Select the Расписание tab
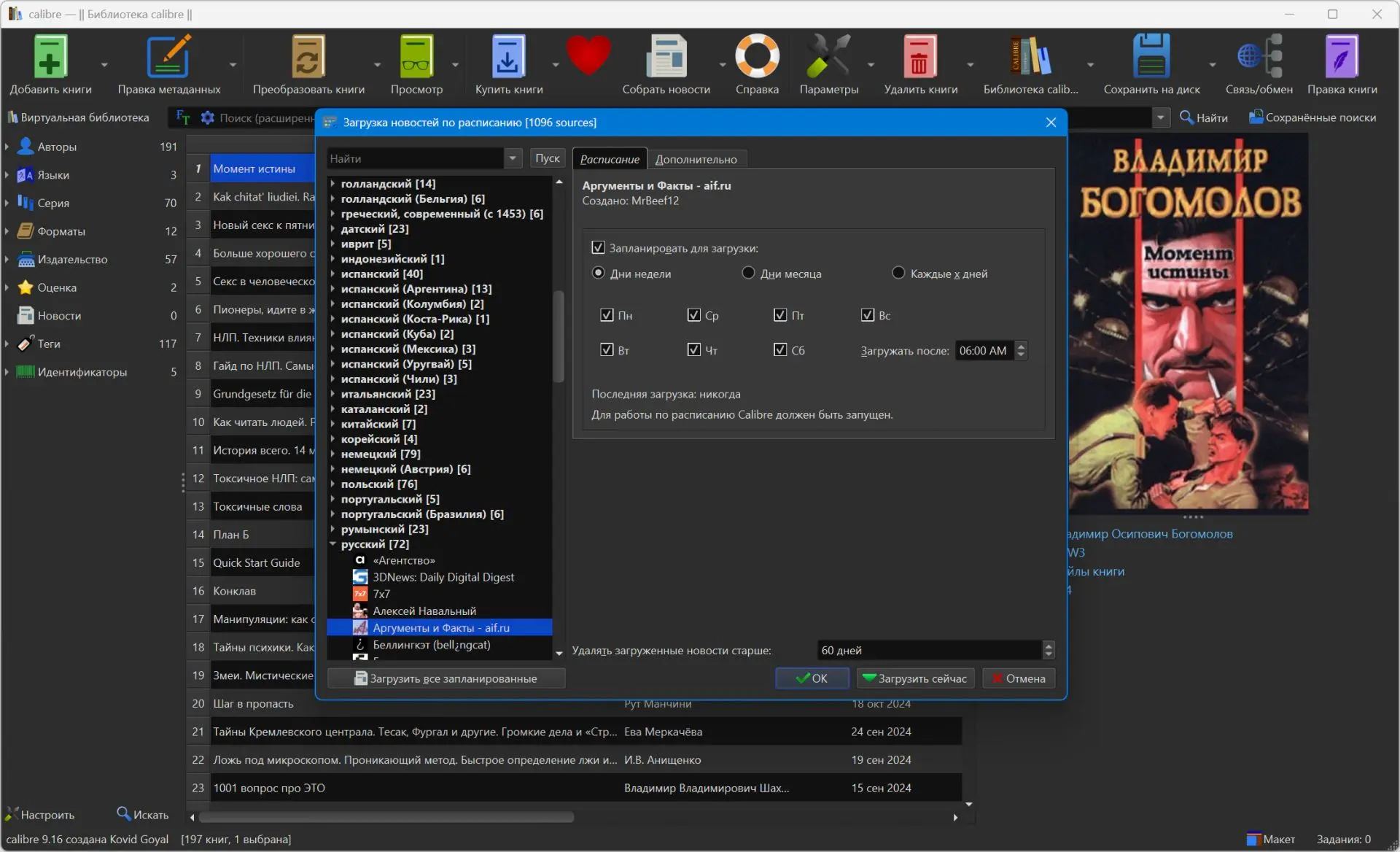Screen dimensions: 1400x852 coord(610,159)
